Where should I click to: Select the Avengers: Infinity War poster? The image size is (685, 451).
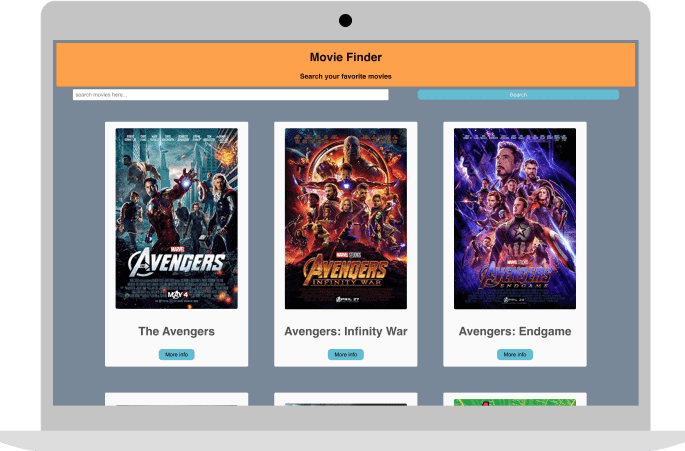point(346,219)
